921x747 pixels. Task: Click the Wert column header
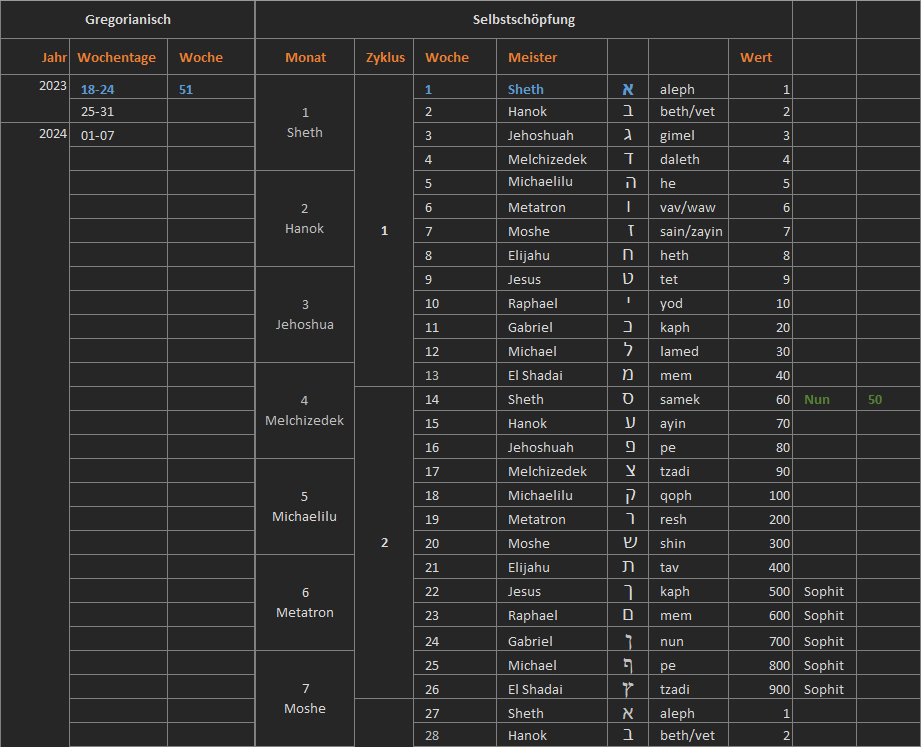[x=760, y=57]
